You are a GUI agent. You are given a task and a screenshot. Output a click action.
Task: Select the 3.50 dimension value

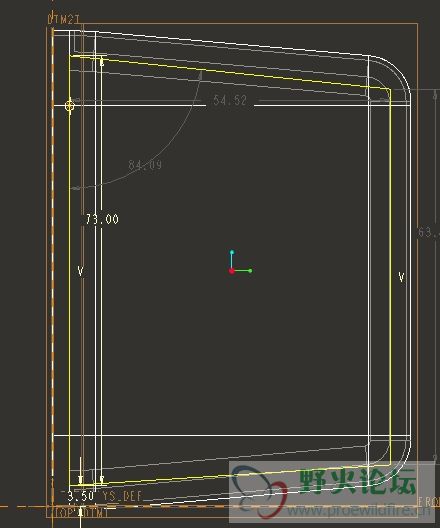point(80,496)
